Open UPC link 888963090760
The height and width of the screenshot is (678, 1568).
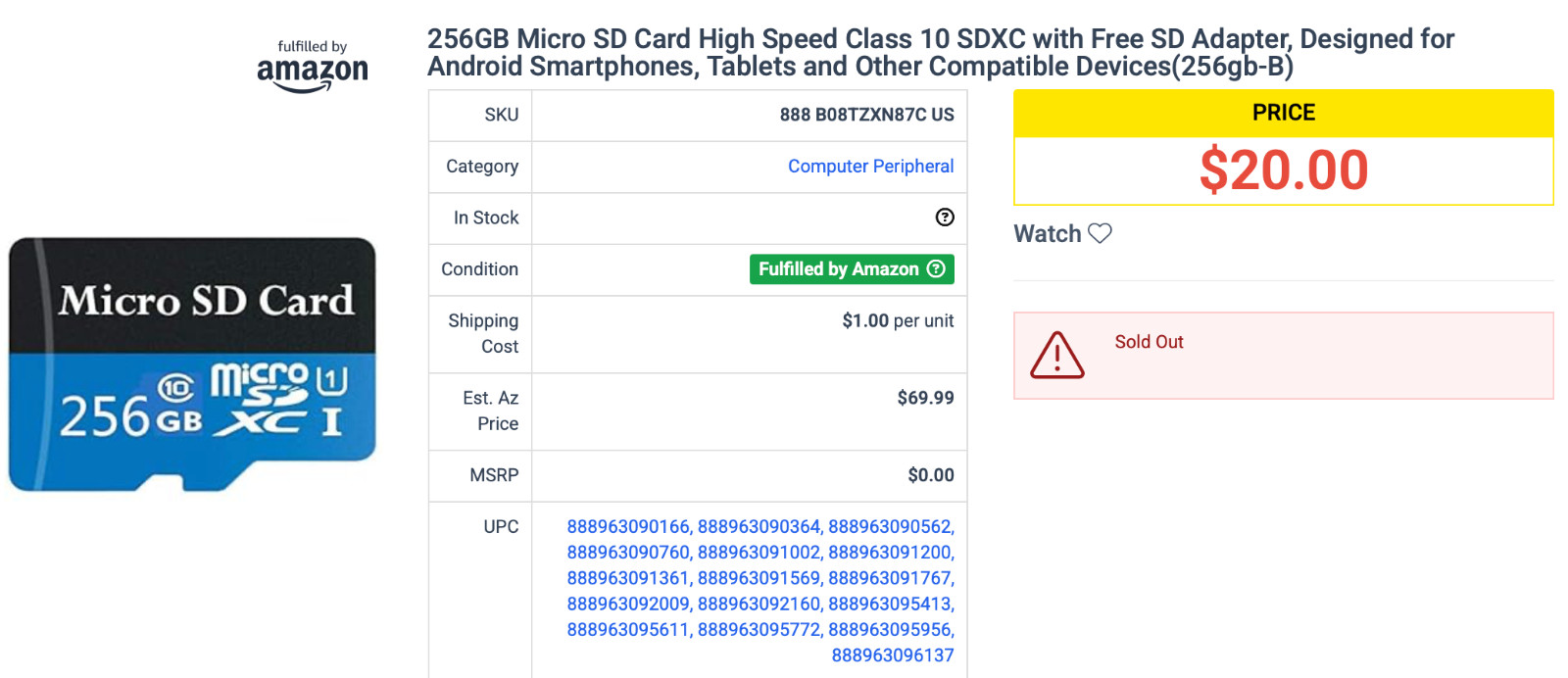627,553
